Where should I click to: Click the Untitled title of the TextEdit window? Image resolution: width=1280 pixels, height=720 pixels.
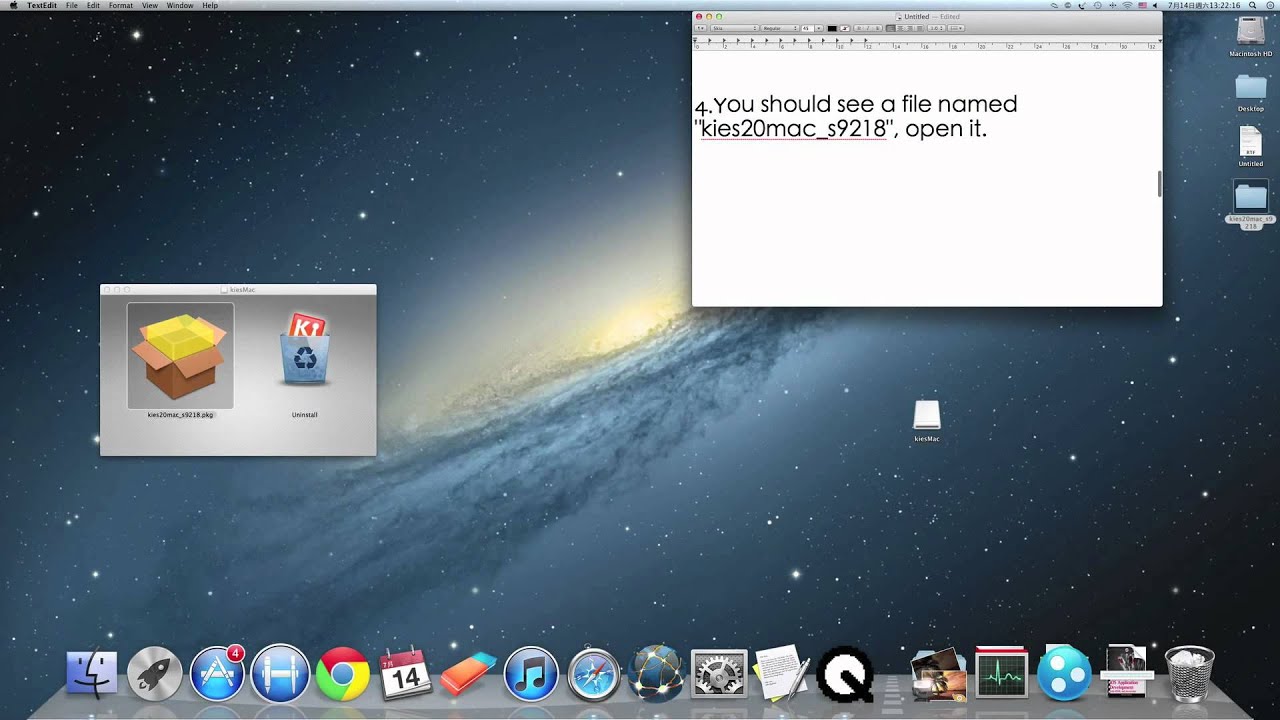pyautogui.click(x=916, y=16)
